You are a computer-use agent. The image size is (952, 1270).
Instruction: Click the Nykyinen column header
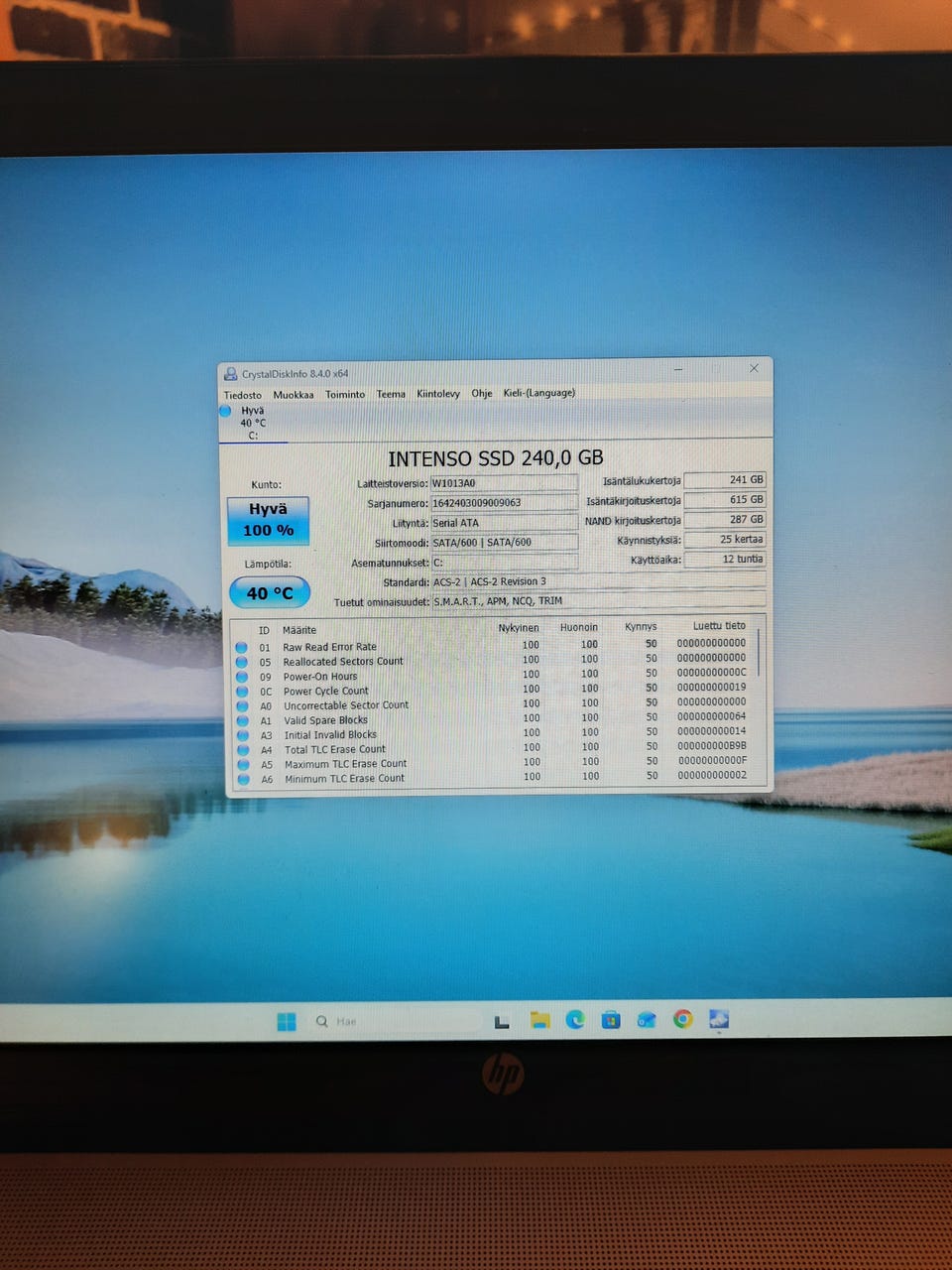(x=519, y=628)
